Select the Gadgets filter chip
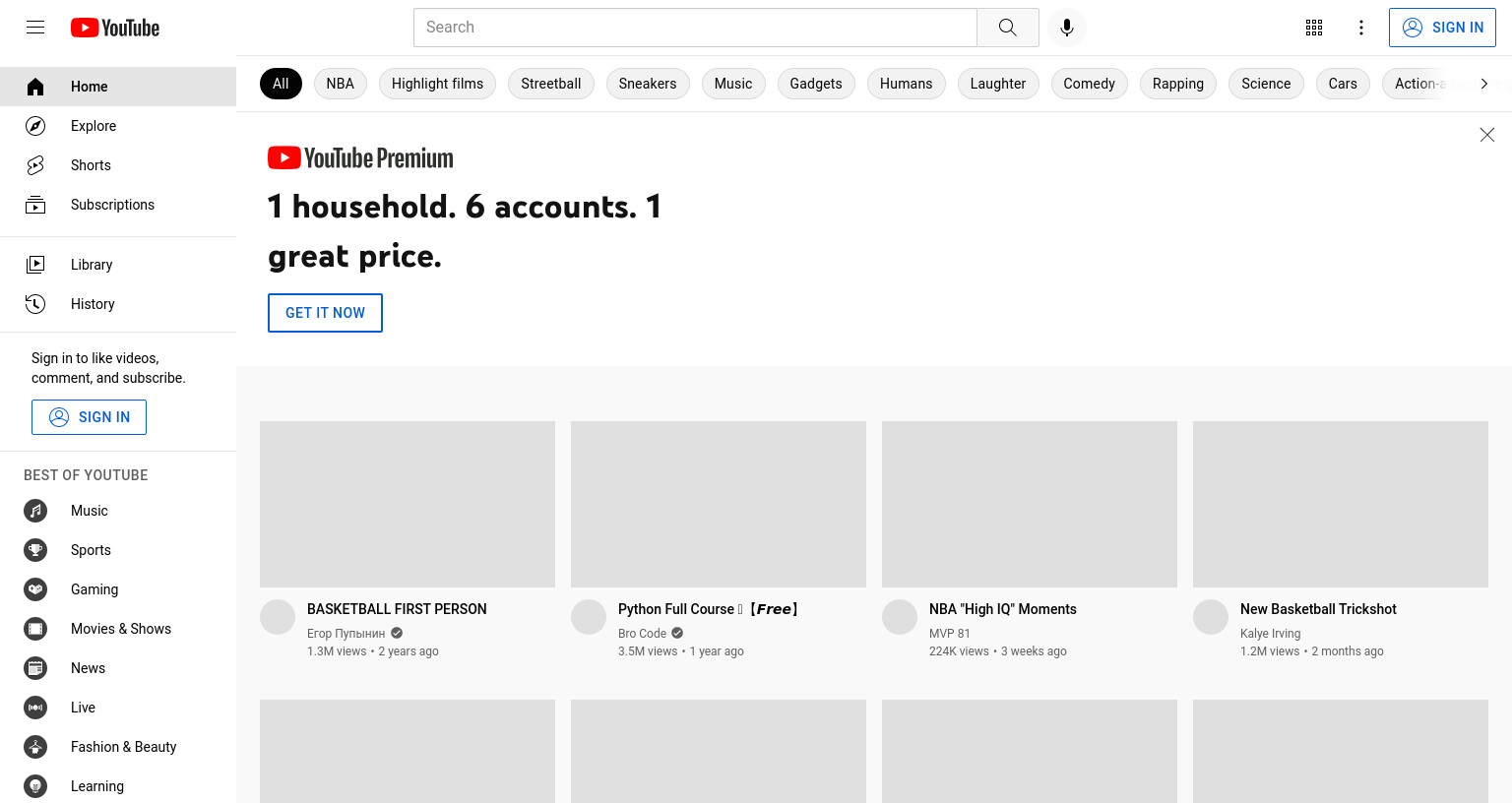Image resolution: width=1512 pixels, height=803 pixels. (816, 84)
